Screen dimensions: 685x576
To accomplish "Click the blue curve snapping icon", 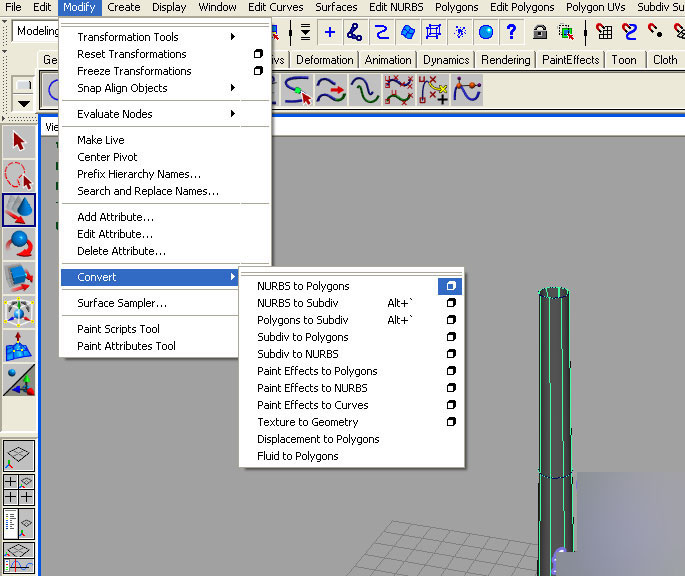I will pyautogui.click(x=381, y=32).
